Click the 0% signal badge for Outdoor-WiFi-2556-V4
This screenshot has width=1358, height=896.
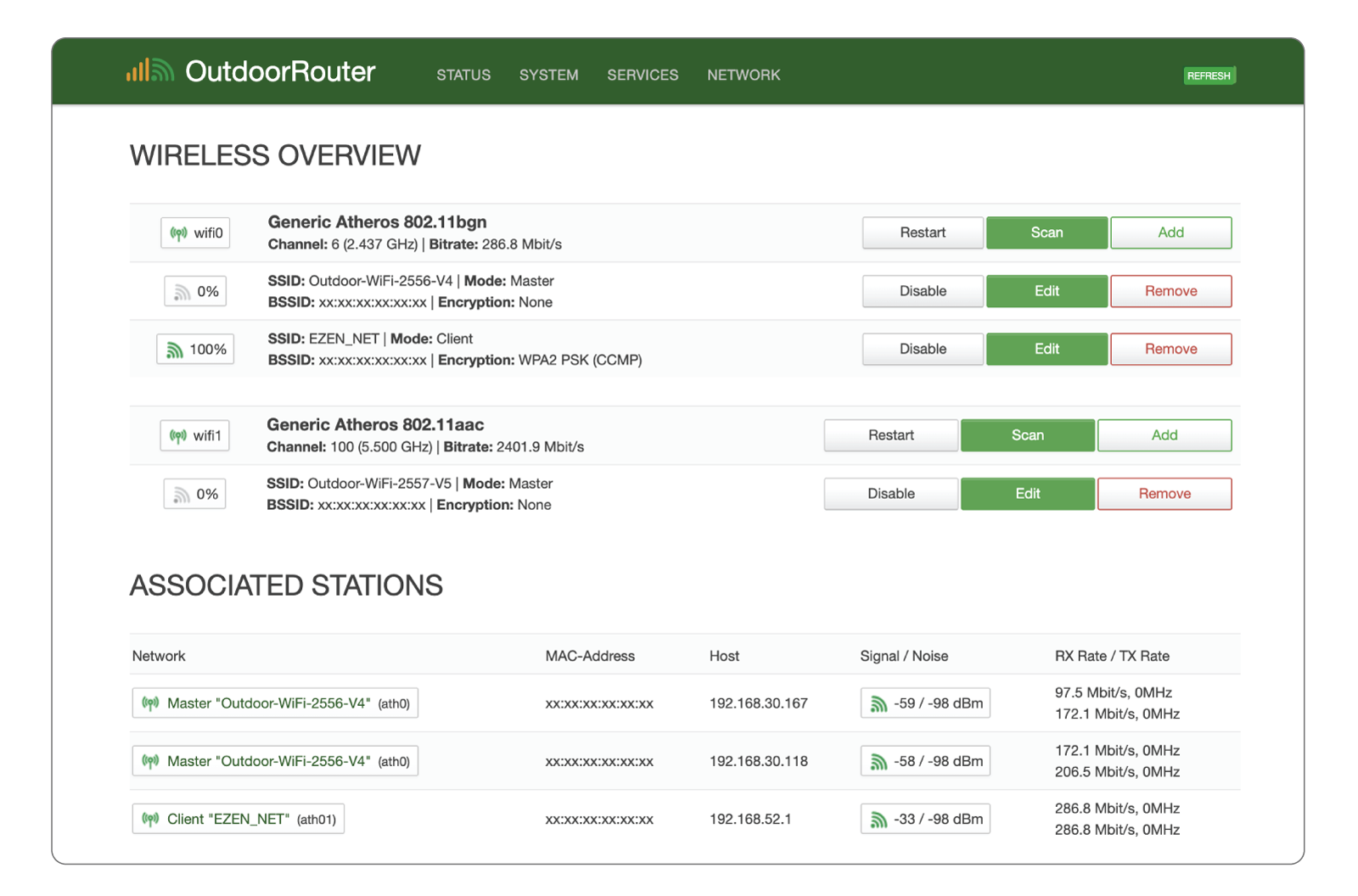195,292
